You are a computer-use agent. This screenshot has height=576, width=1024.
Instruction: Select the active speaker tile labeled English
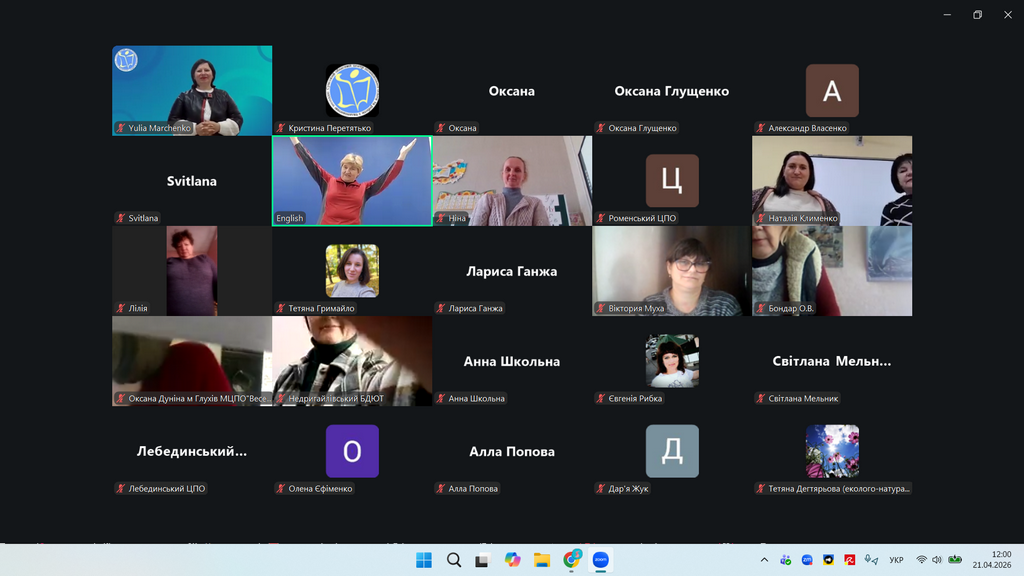click(352, 181)
